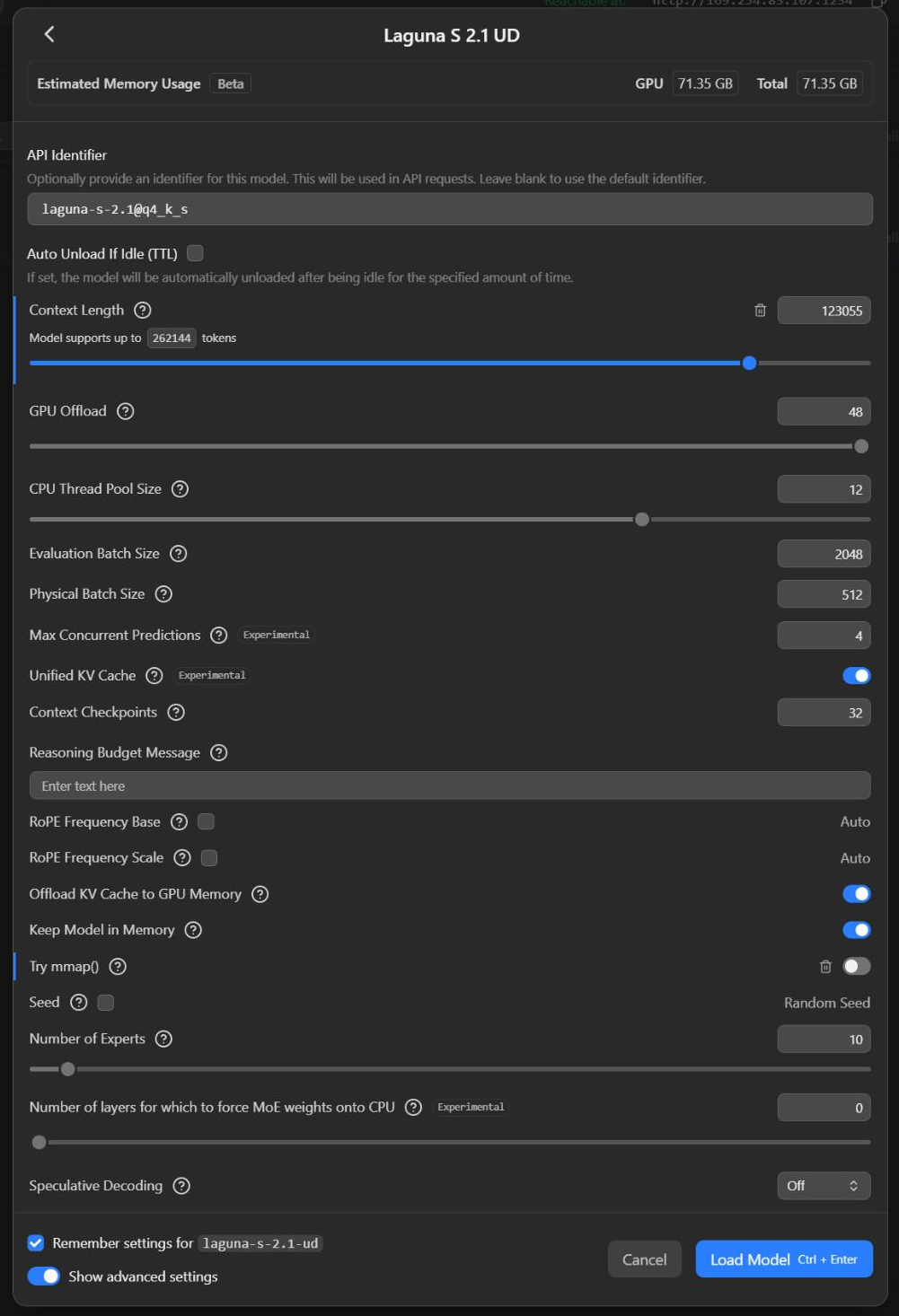Open Evaluation Batch Size help icon
Image resolution: width=899 pixels, height=1316 pixels.
(x=179, y=554)
